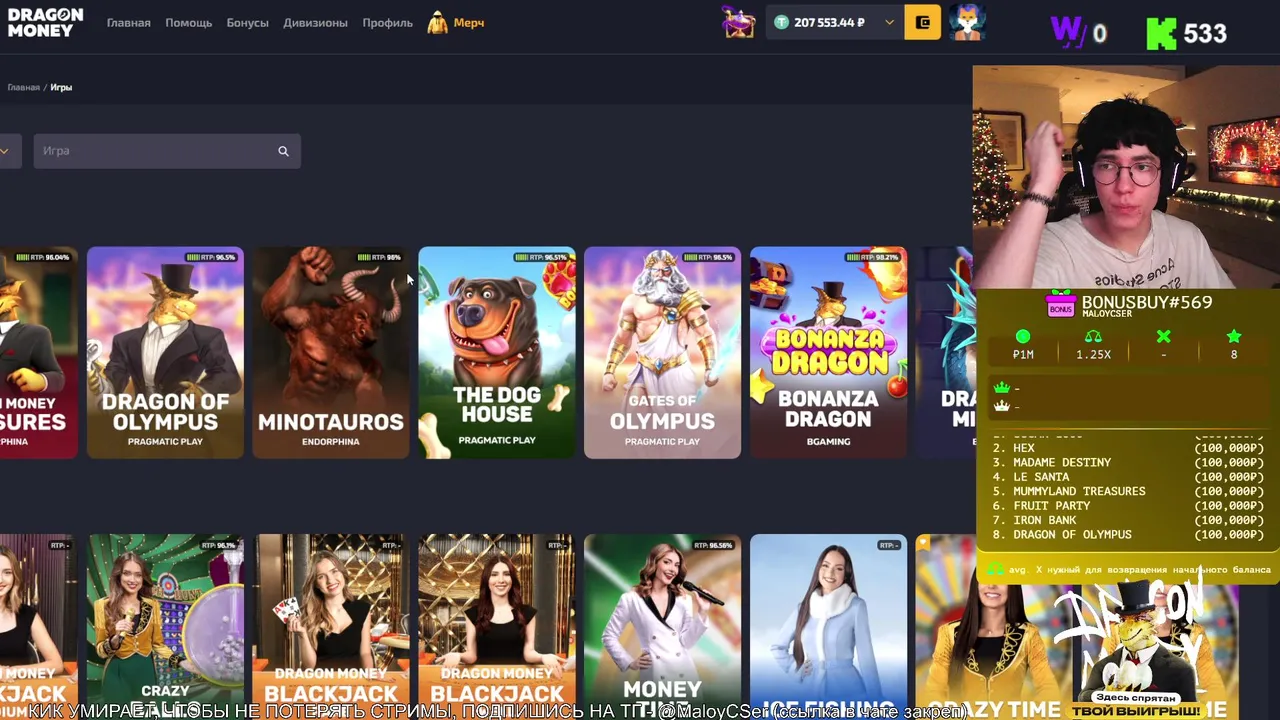Click the Dragon Money logo

(45, 22)
